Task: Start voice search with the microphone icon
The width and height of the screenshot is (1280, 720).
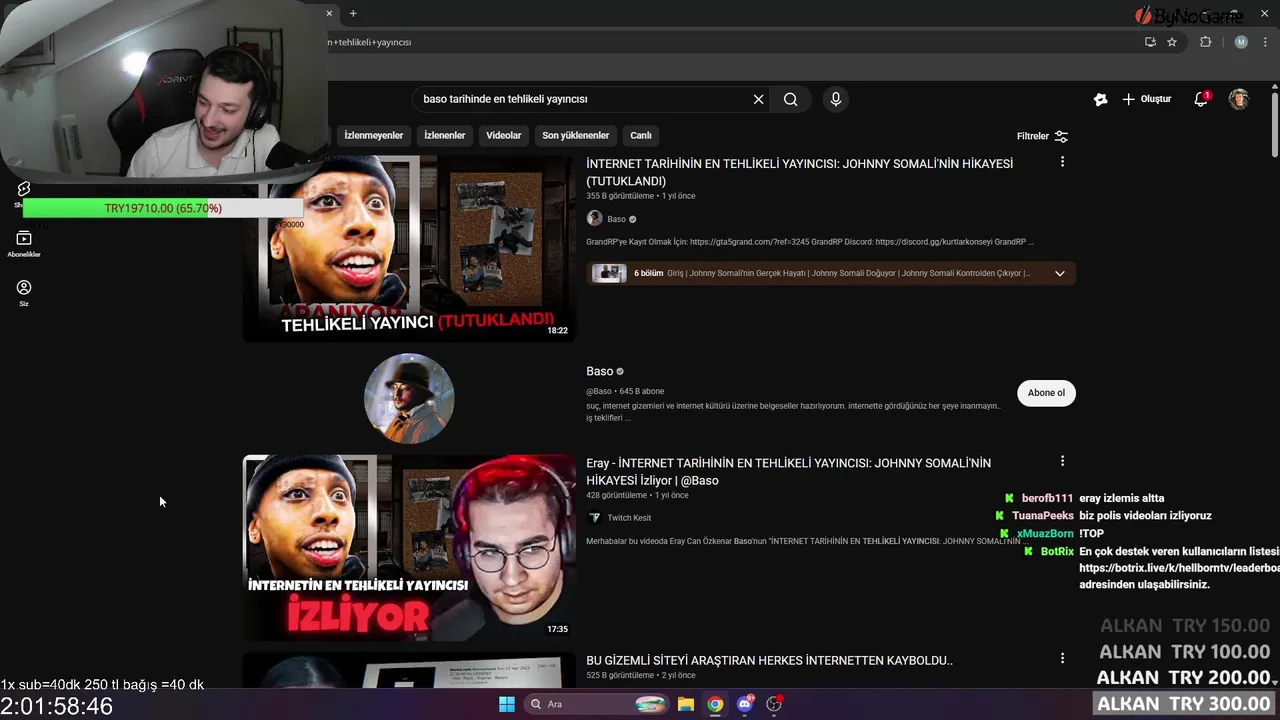Action: pyautogui.click(x=836, y=99)
